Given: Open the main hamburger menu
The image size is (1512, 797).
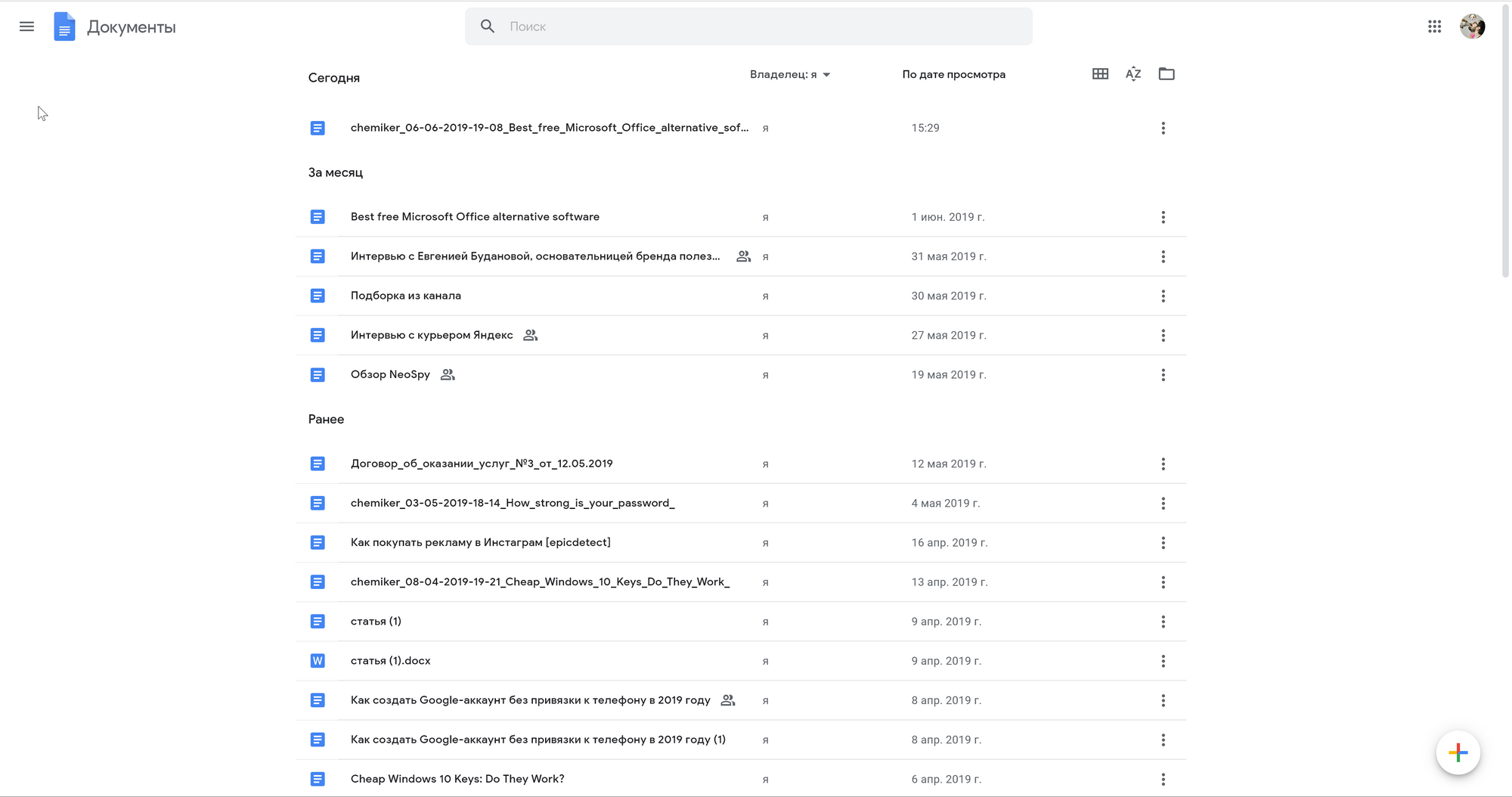Looking at the screenshot, I should coord(26,26).
